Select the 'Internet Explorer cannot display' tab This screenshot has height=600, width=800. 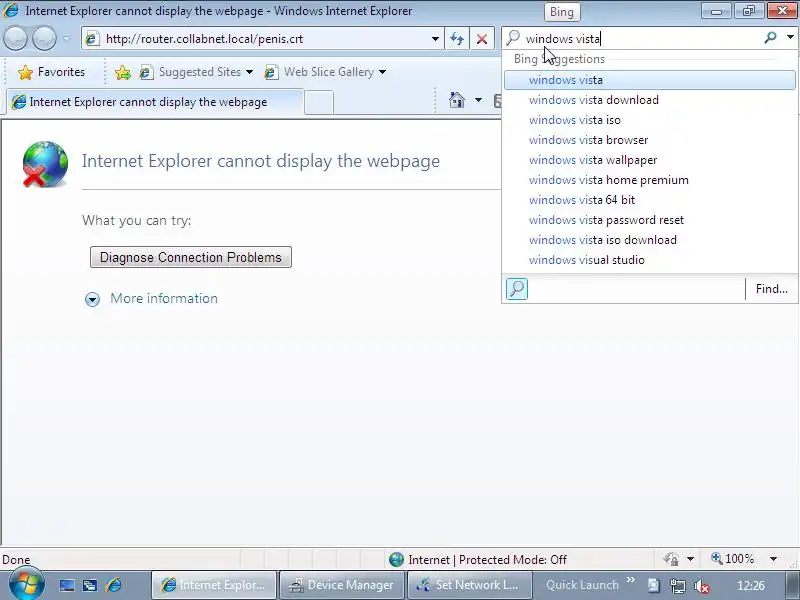(156, 102)
